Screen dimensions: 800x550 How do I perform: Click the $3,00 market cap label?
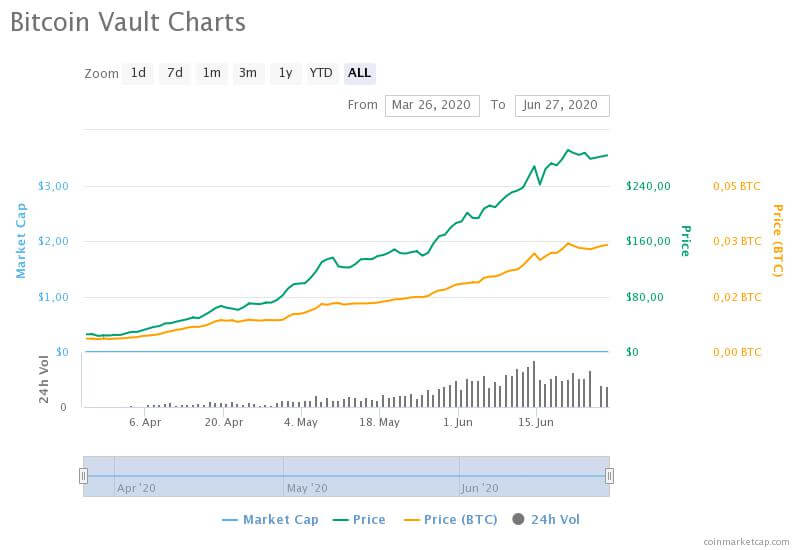point(53,186)
